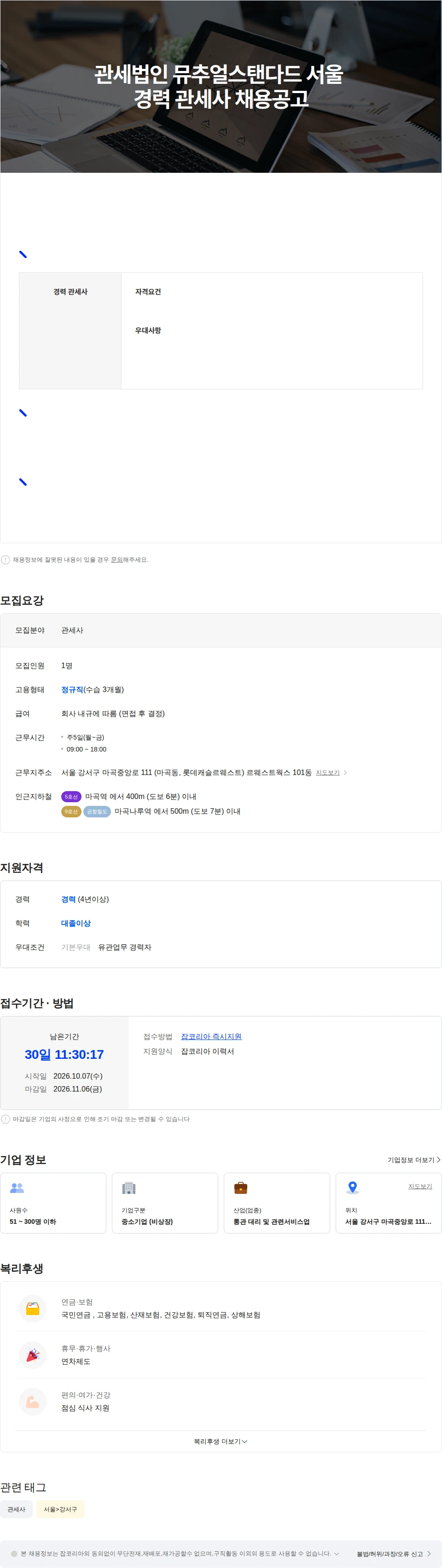Click the 회사 내규에 따름 salary text

coord(113,713)
